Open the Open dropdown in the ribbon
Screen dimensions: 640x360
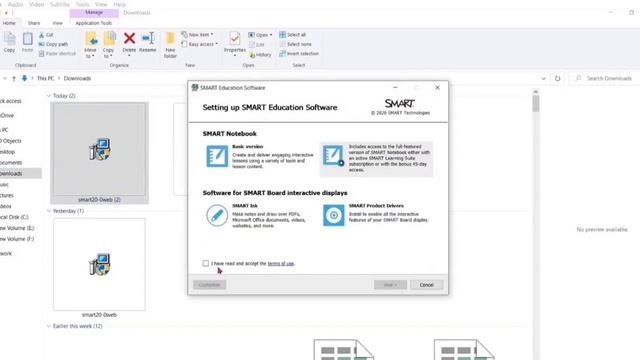[x=260, y=35]
